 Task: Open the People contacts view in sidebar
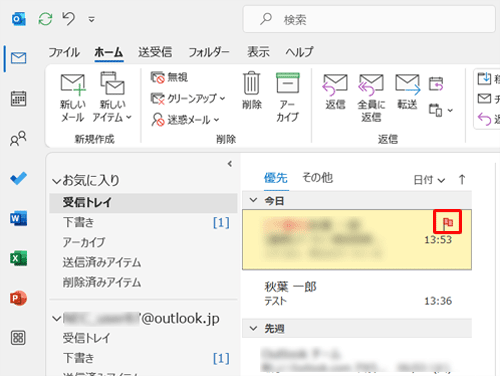click(18, 138)
